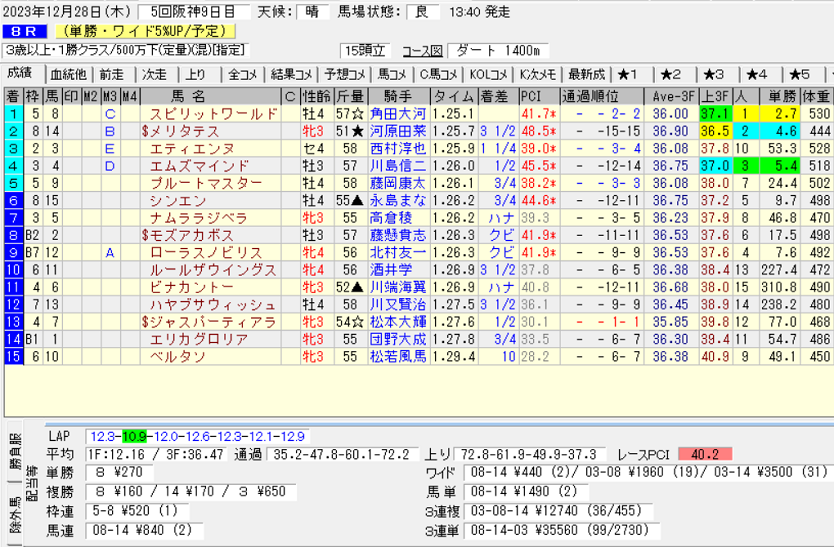Screen dimensions: 834x547
Task: Click horse name ローラスノビリス
Action: coord(206,253)
